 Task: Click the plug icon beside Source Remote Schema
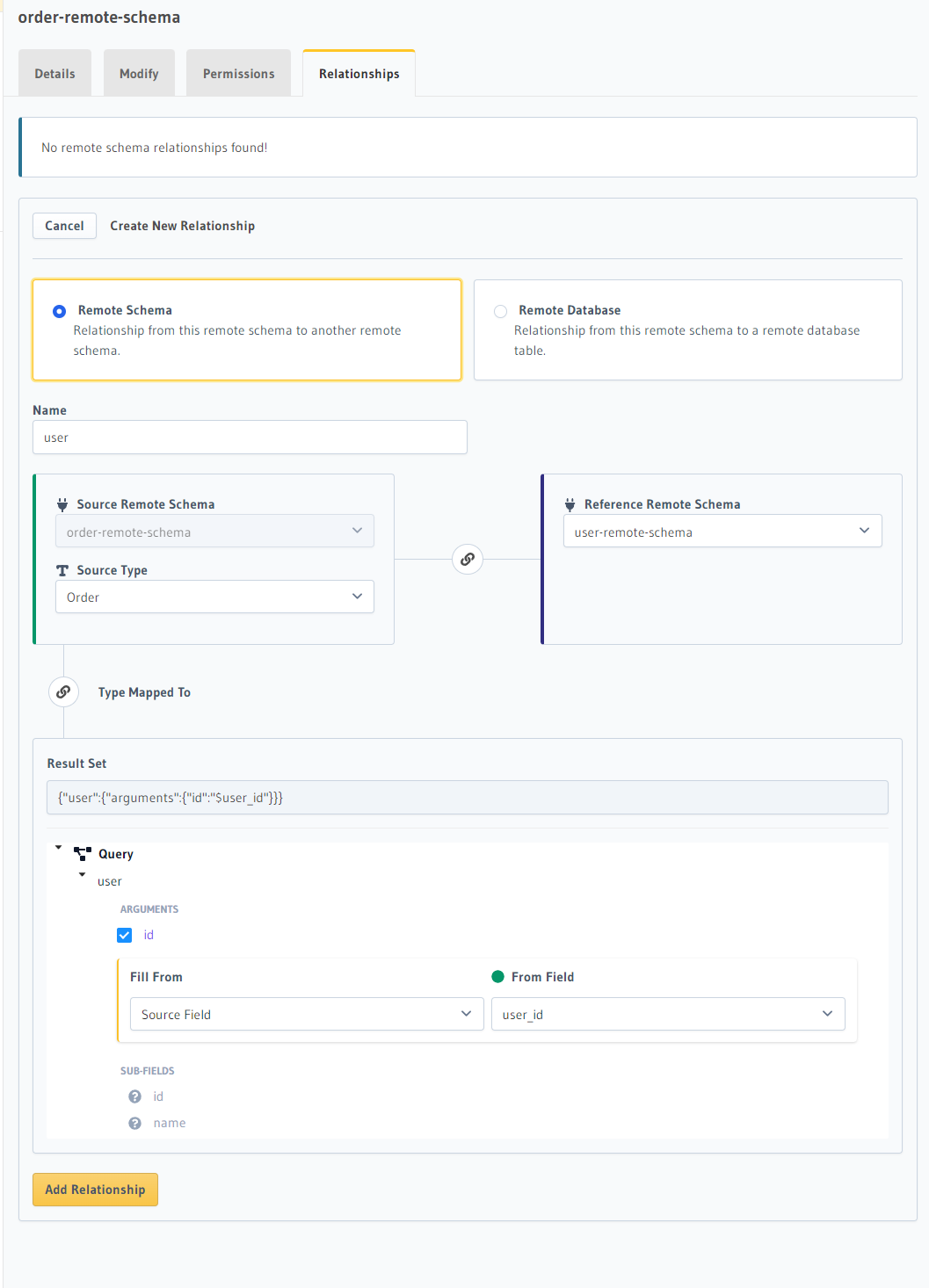coord(62,504)
